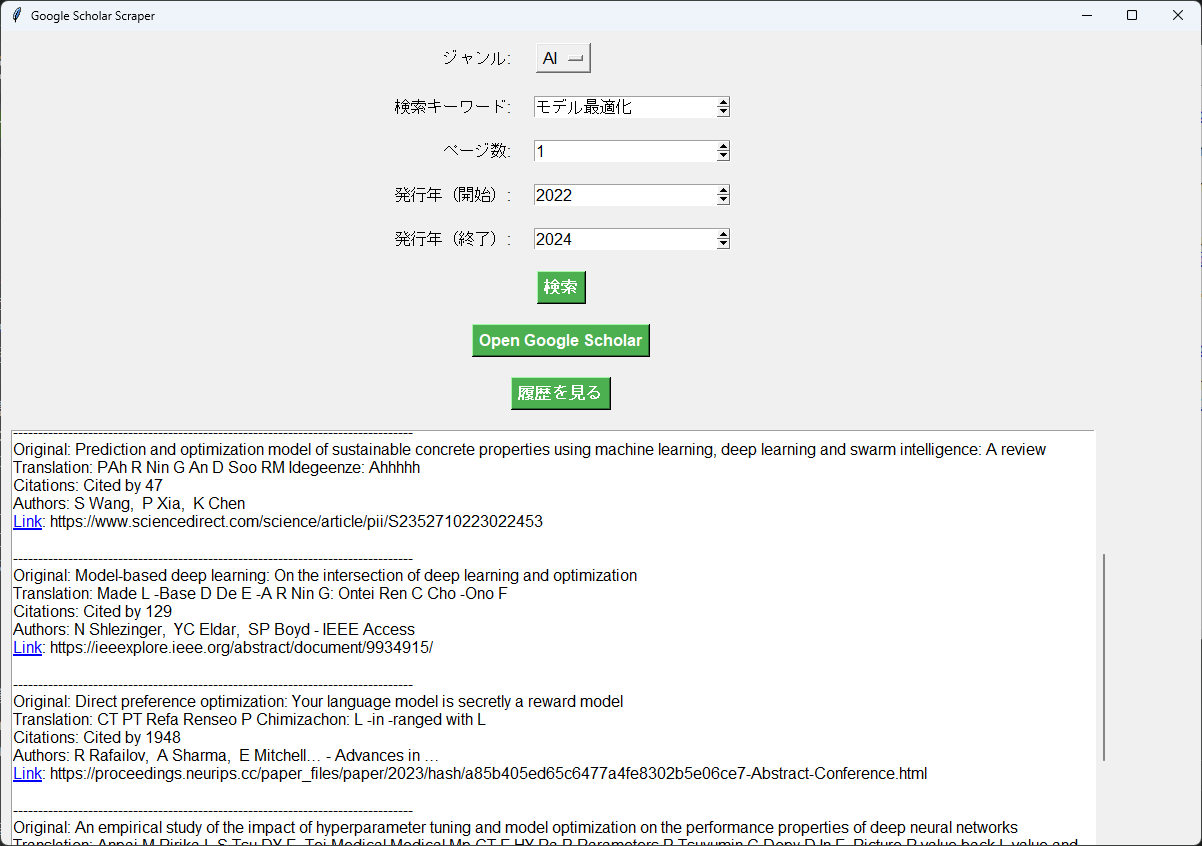Click the 検索キーワード input field
Viewport: 1202px width, 846px height.
tap(625, 107)
